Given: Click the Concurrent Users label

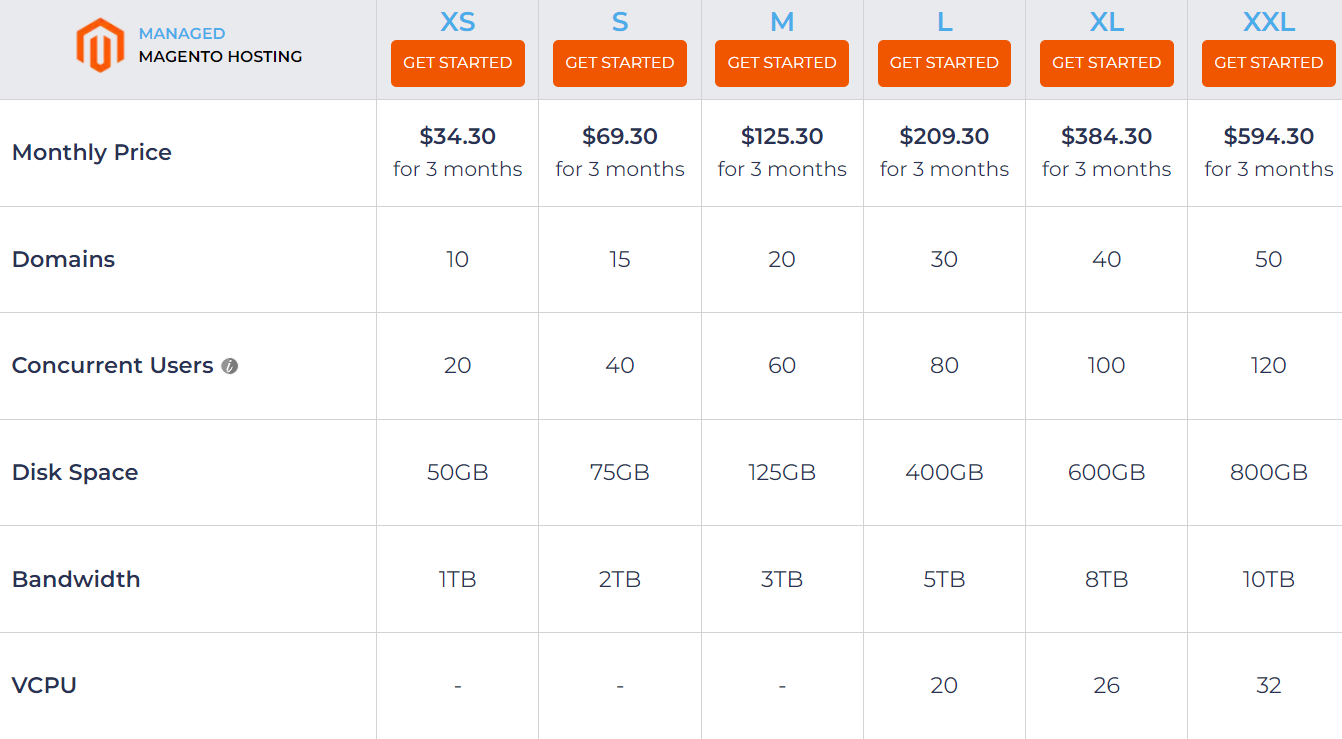Looking at the screenshot, I should tap(112, 366).
